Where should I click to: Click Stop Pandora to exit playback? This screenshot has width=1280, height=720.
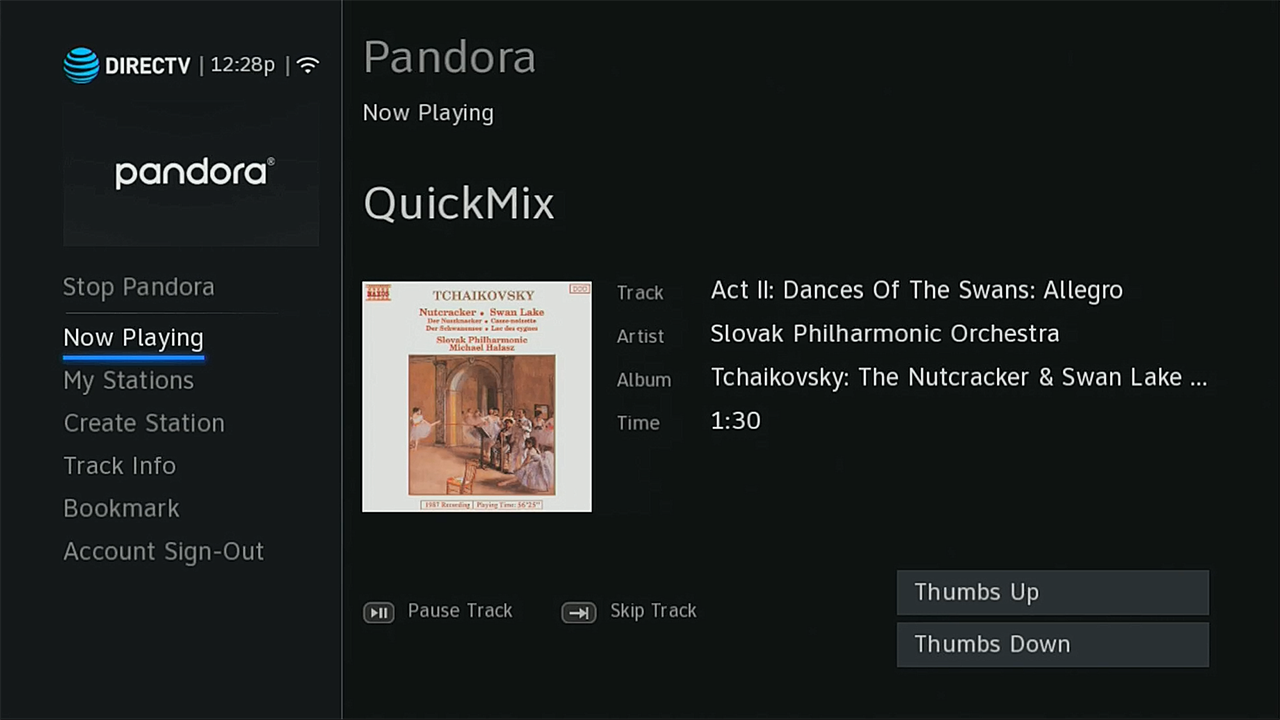tap(138, 287)
